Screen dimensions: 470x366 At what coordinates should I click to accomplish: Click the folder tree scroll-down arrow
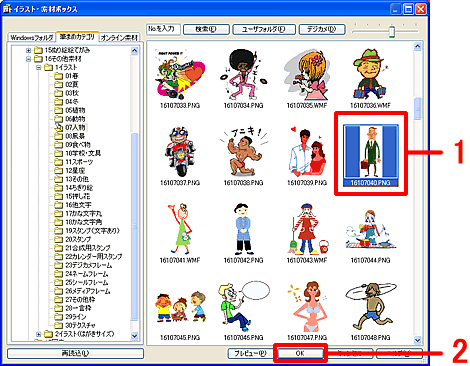(x=134, y=336)
